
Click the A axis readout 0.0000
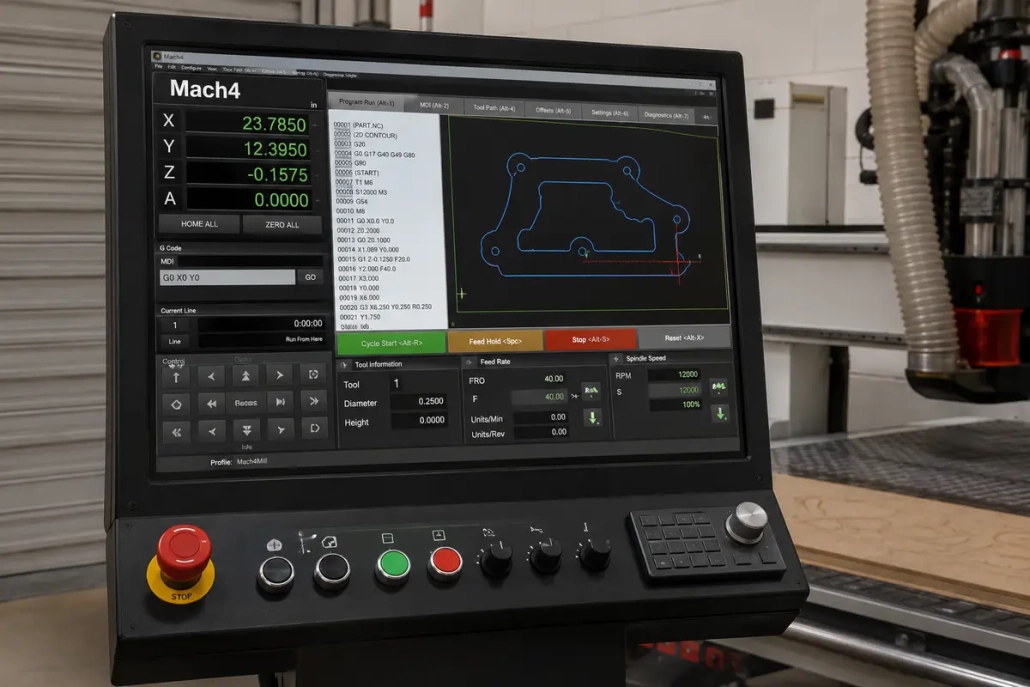pyautogui.click(x=247, y=199)
